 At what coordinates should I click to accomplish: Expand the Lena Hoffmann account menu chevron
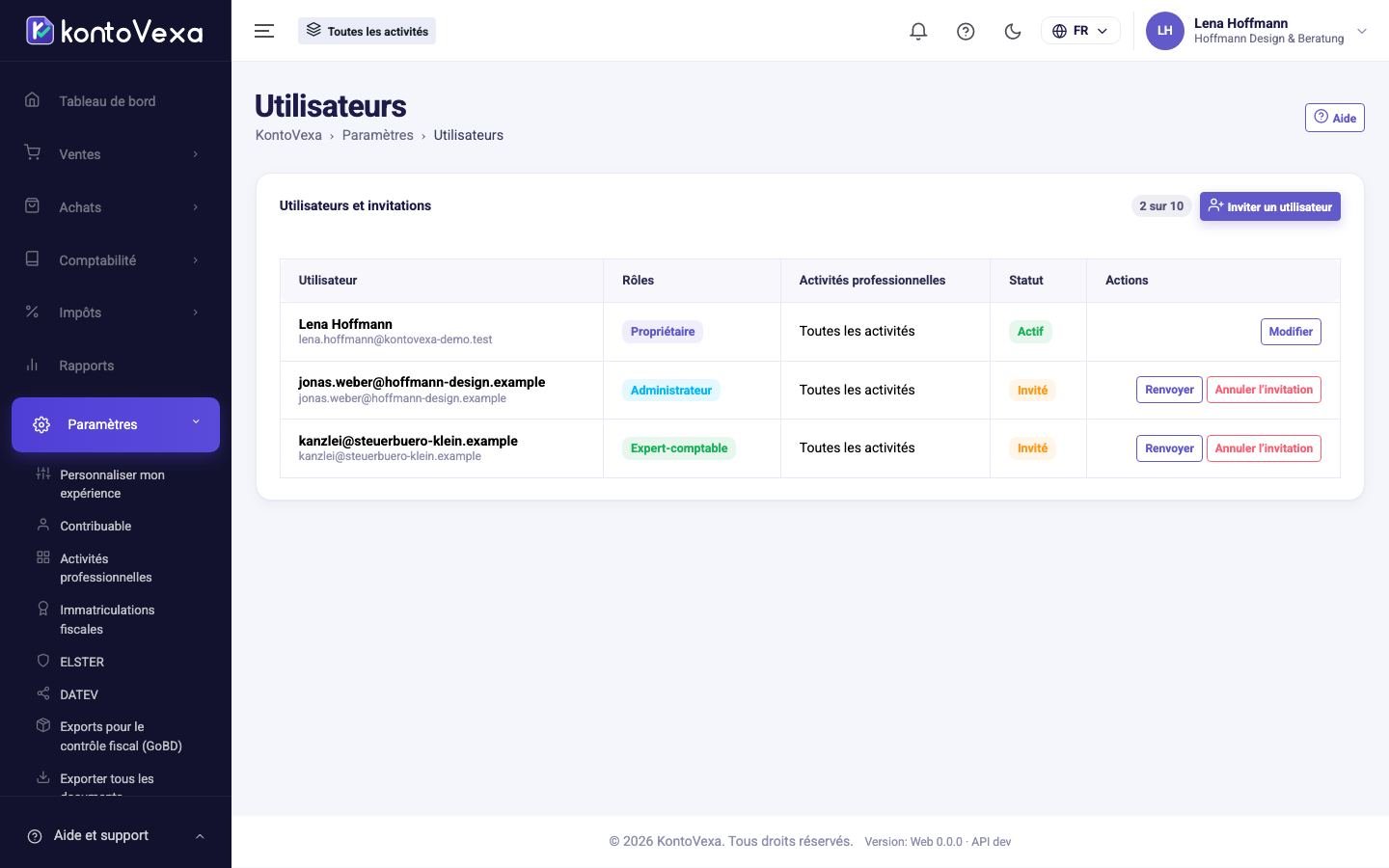point(1362,31)
